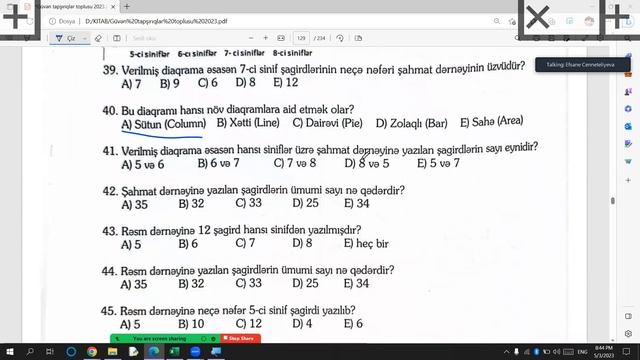
Task: Click answer 'C) 12' in question 45
Action: point(249,324)
